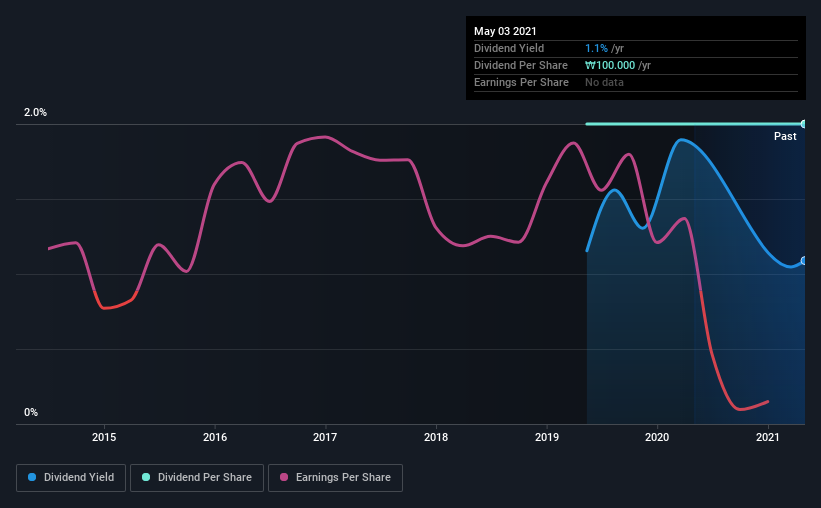Image resolution: width=821 pixels, height=508 pixels.
Task: Click the ₩100.000 dividend per share value
Action: click(x=610, y=65)
